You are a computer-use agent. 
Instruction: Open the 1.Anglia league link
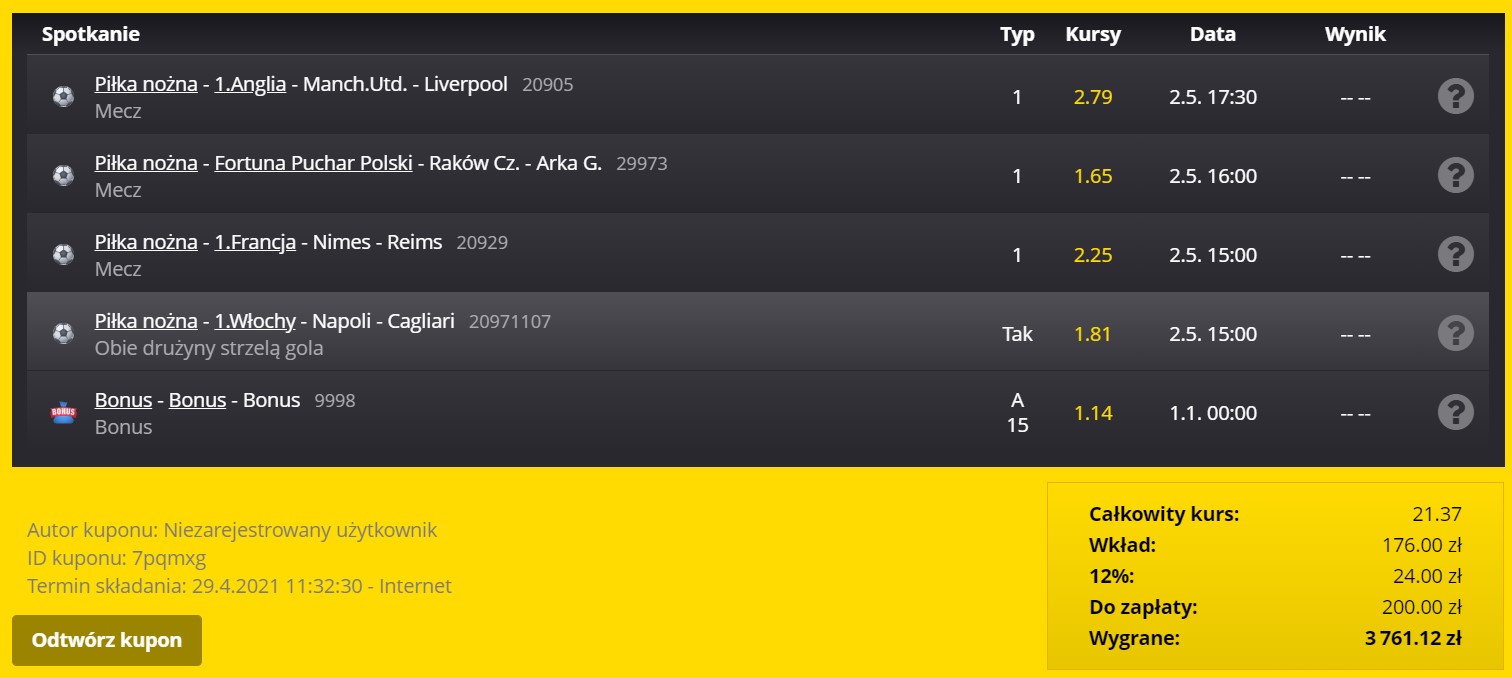point(250,84)
